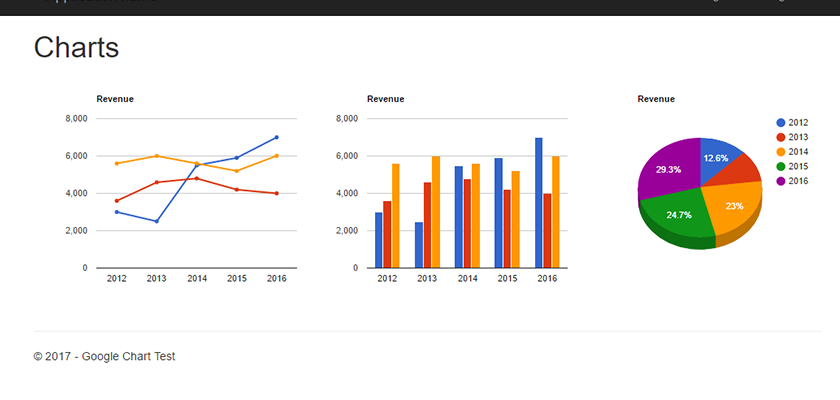Click the unlabeled red pie slice

tap(742, 170)
